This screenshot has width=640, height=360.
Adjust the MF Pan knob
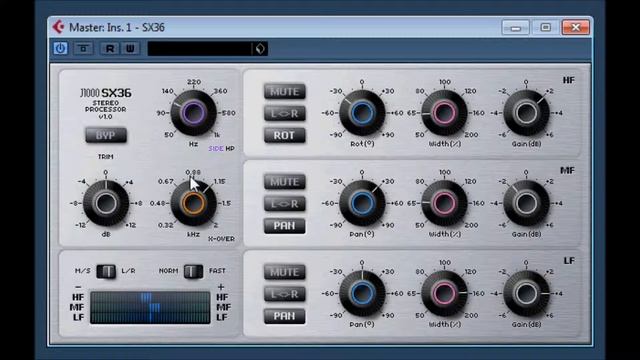pos(362,203)
